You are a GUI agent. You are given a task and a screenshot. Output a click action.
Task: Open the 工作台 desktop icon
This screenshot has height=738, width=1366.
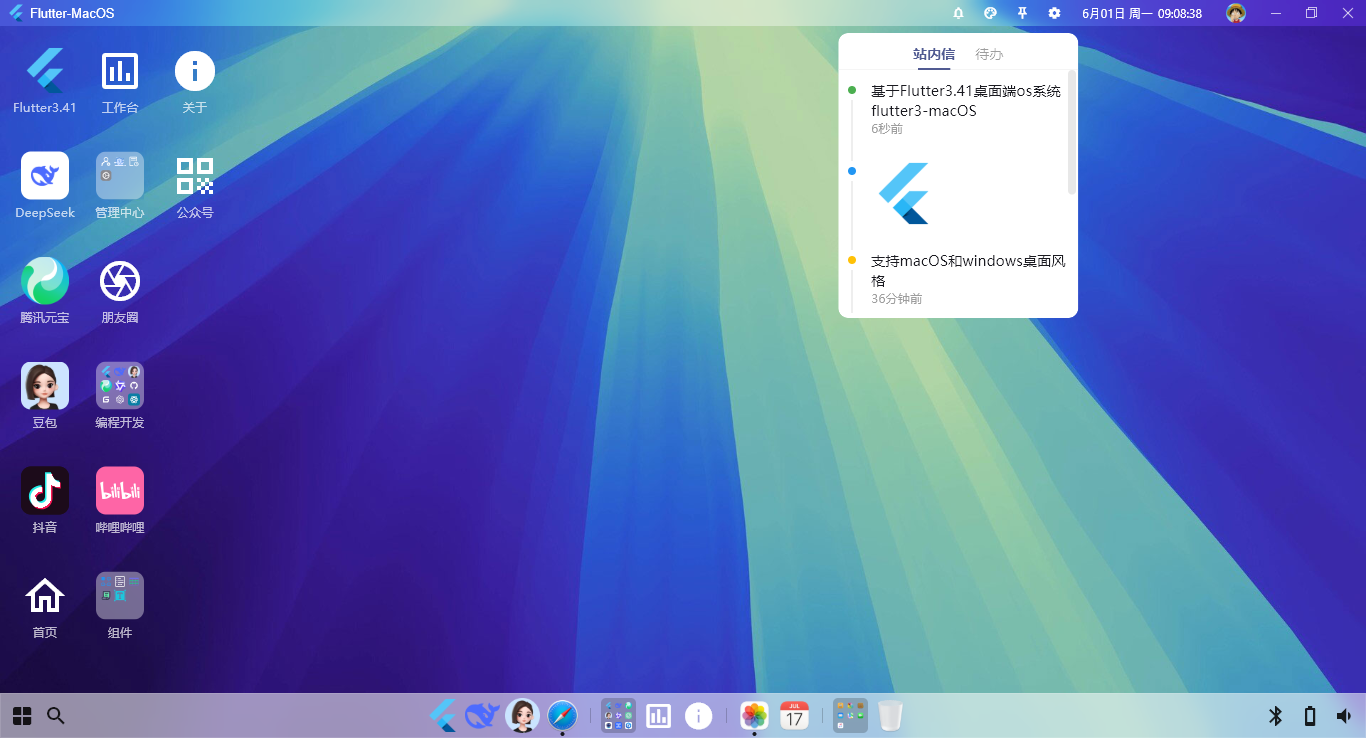point(120,71)
